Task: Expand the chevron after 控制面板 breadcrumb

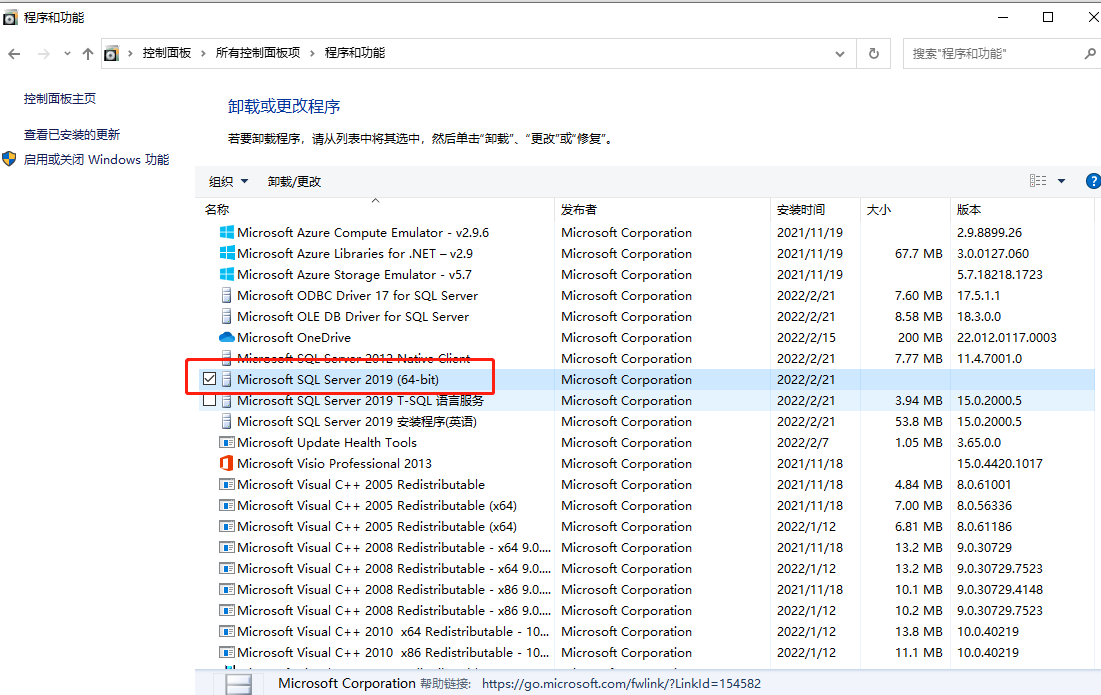Action: click(203, 53)
